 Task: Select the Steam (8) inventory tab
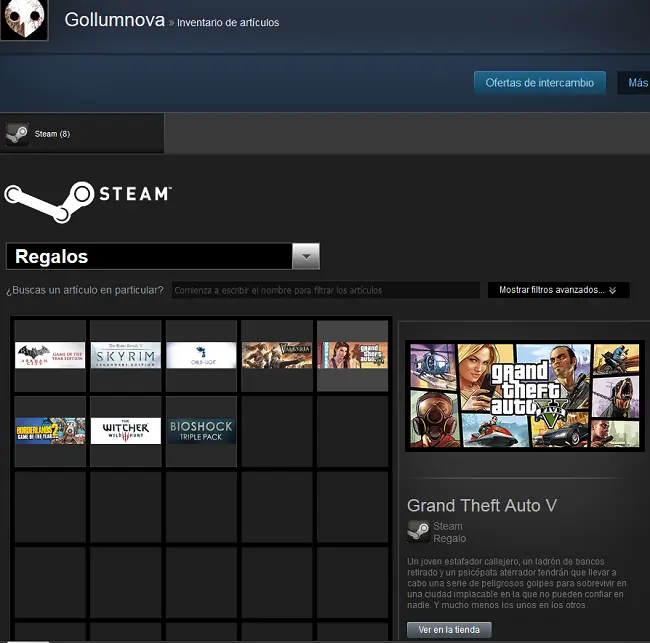[x=82, y=134]
